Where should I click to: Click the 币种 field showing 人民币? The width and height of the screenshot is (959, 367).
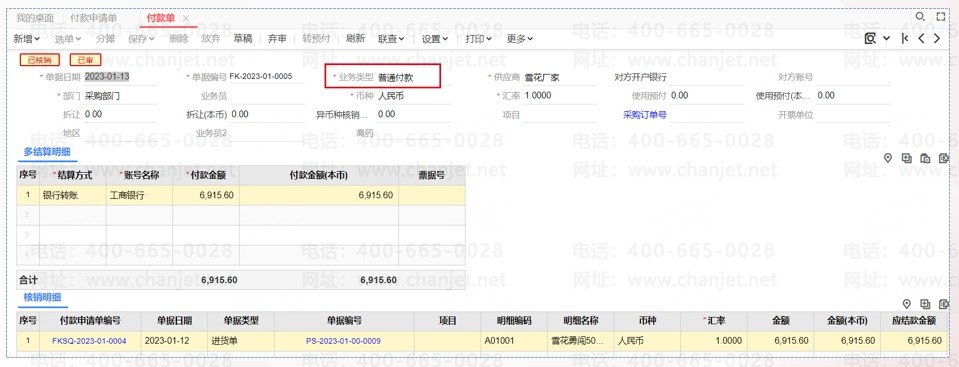coord(413,96)
